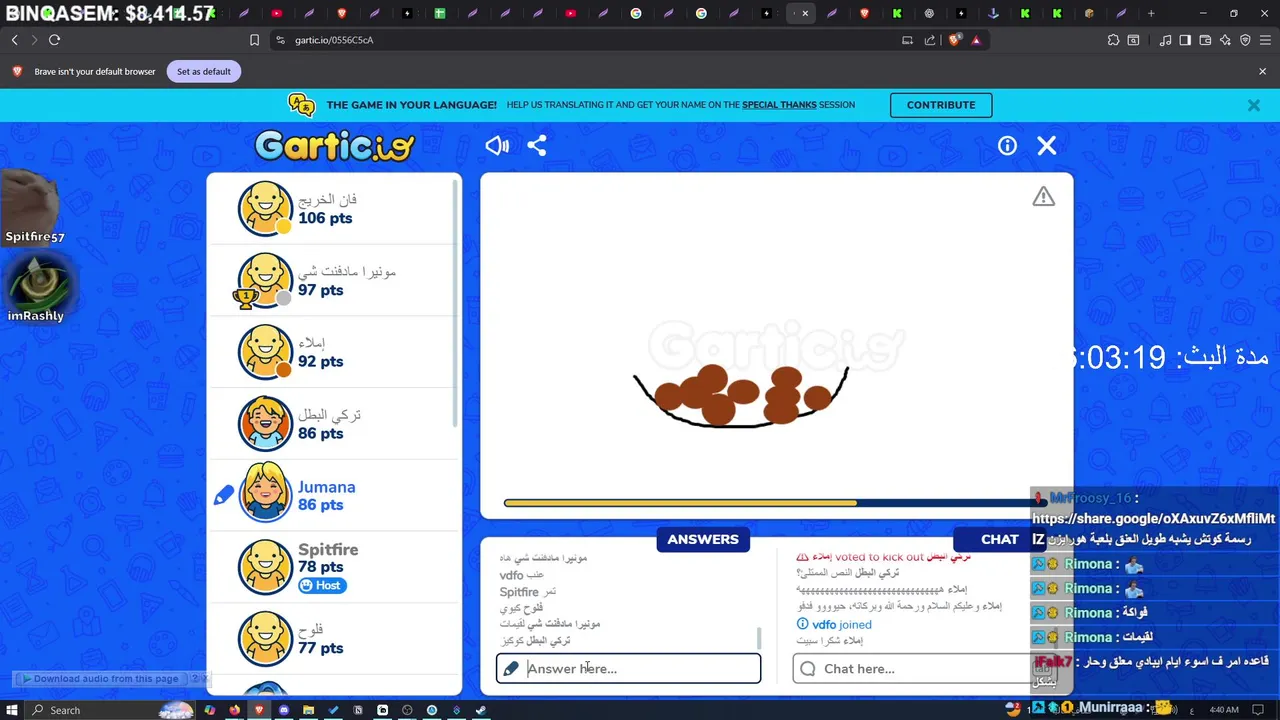Viewport: 1280px width, 720px height.
Task: Click the Gartic.io logo
Action: click(335, 146)
